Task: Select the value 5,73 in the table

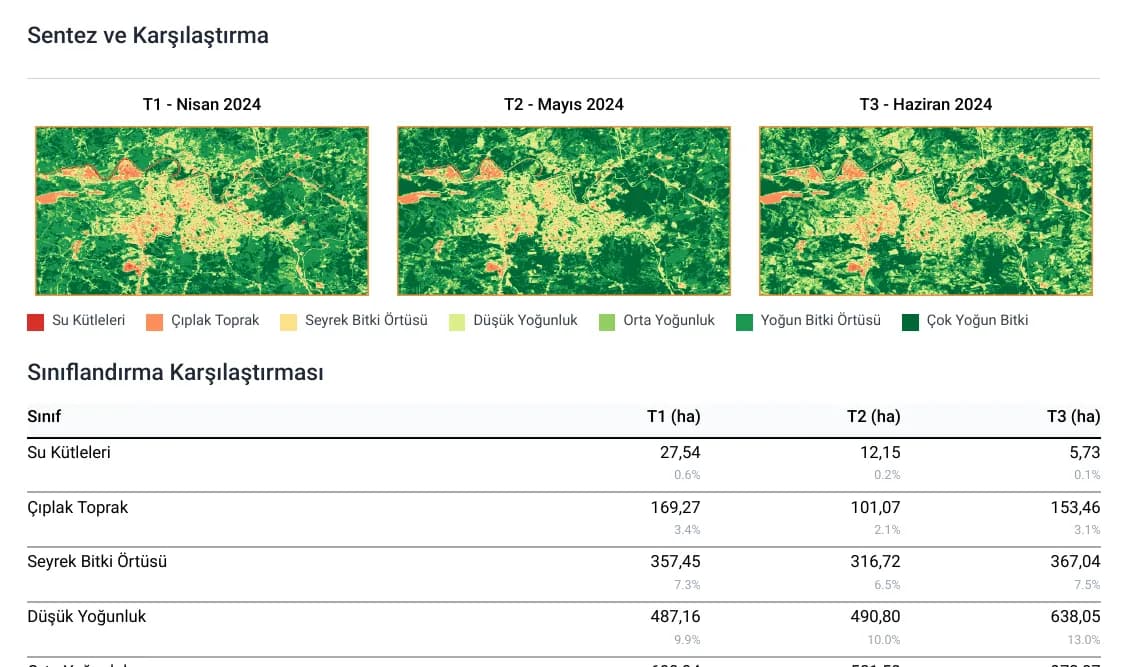Action: 1085,452
